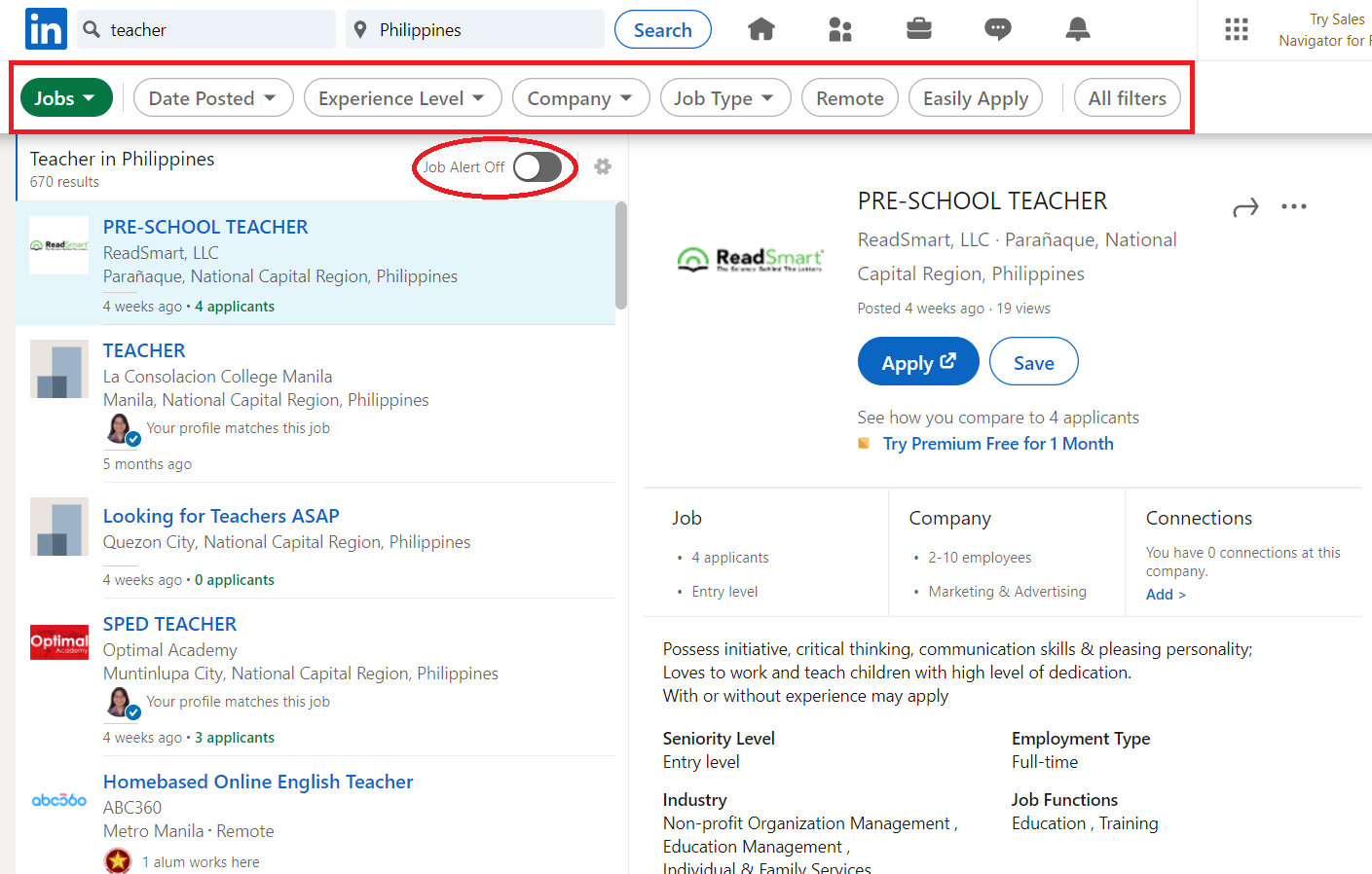Click the LinkedIn logo
The height and width of the screenshot is (874, 1372).
(x=46, y=29)
